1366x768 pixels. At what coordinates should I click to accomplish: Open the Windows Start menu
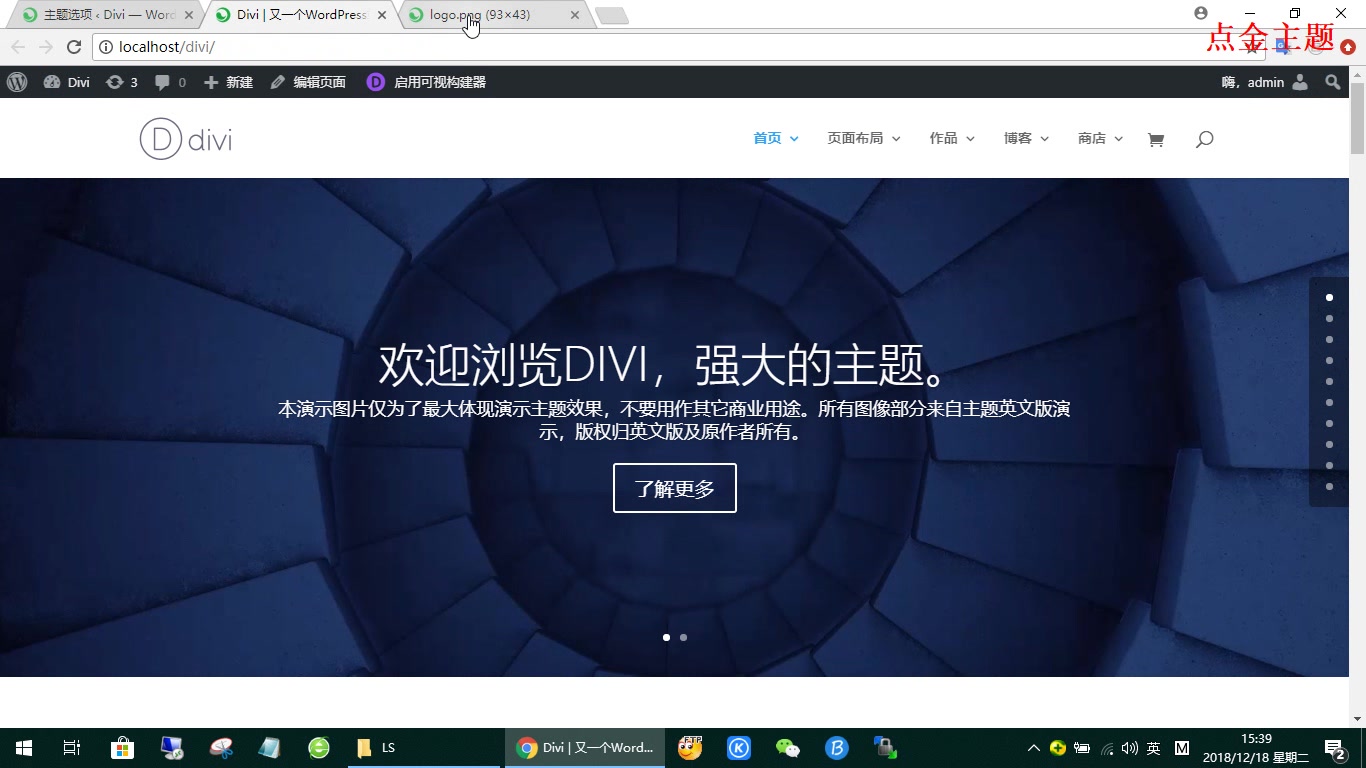(24, 748)
